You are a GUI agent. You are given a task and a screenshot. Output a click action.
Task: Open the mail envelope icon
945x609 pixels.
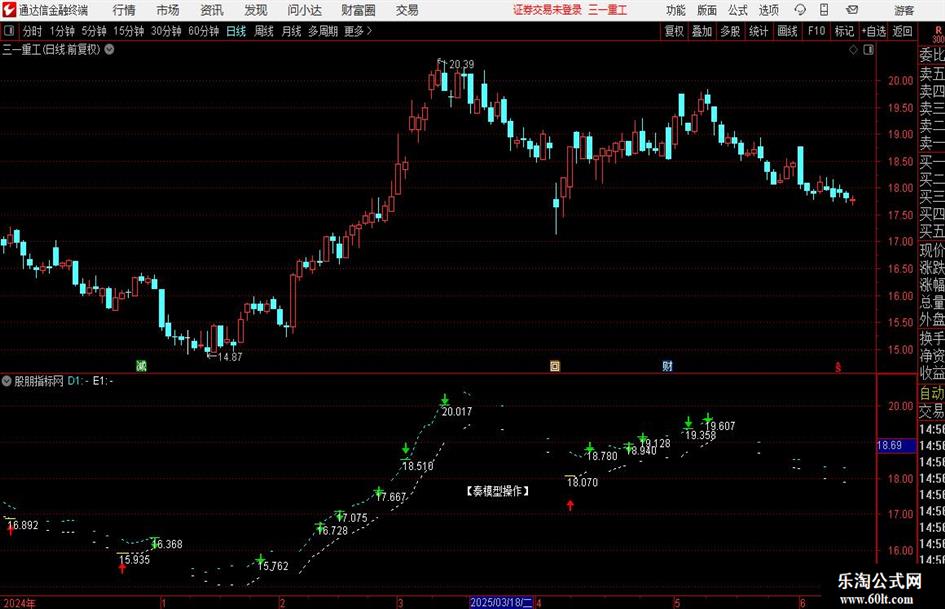tap(852, 10)
